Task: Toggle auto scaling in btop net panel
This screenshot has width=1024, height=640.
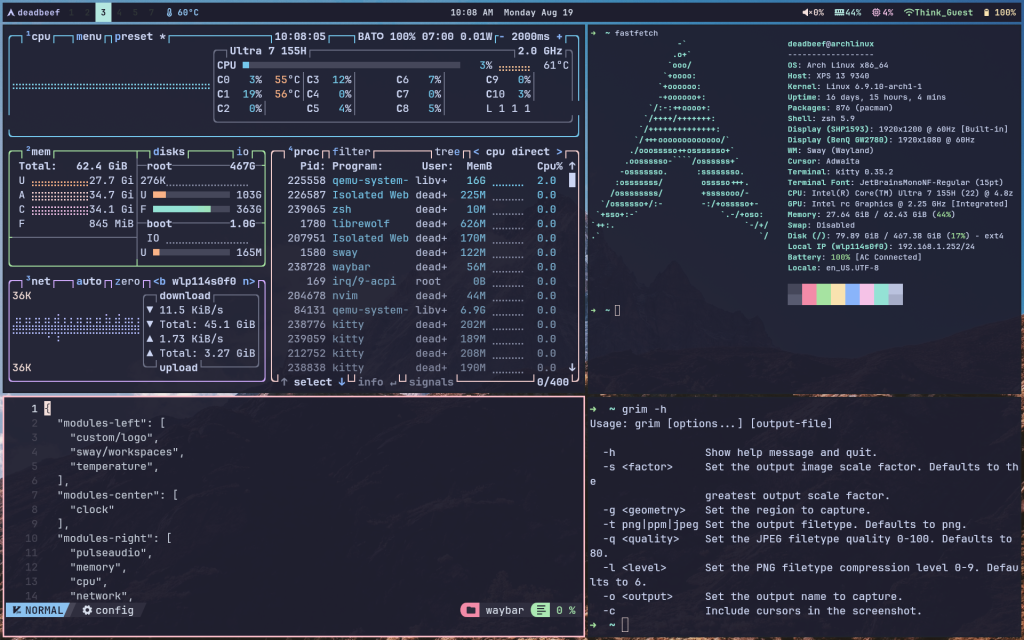Action: pos(89,282)
